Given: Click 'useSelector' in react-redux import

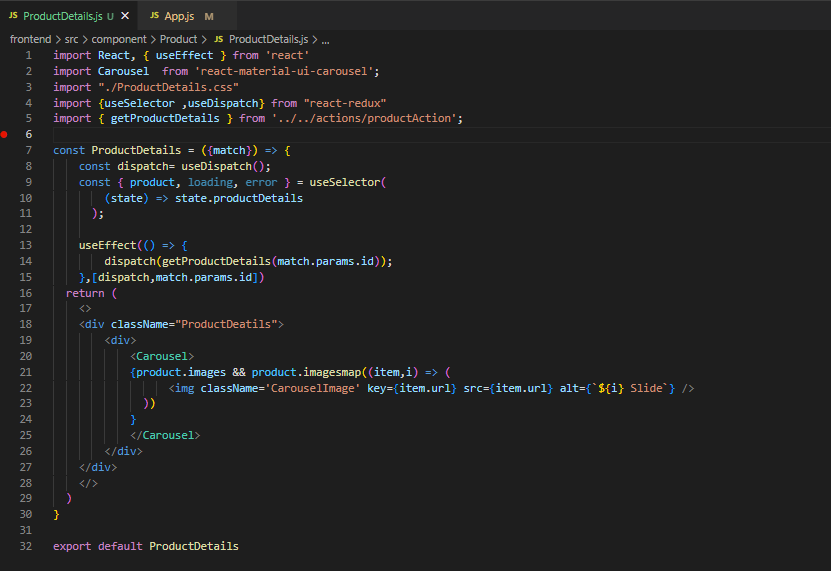Looking at the screenshot, I should 139,103.
